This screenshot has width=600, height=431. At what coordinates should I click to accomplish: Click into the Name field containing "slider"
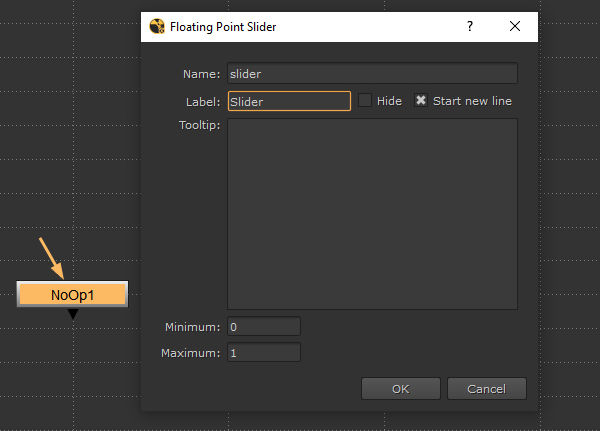tap(372, 74)
